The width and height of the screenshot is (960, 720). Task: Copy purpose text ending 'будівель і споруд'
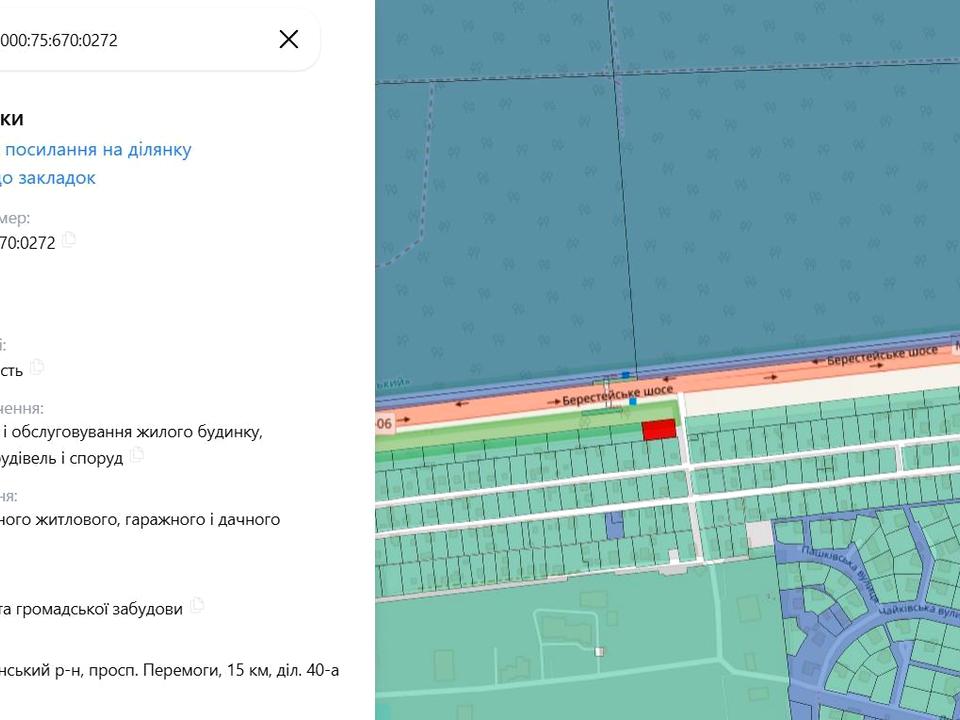137,455
